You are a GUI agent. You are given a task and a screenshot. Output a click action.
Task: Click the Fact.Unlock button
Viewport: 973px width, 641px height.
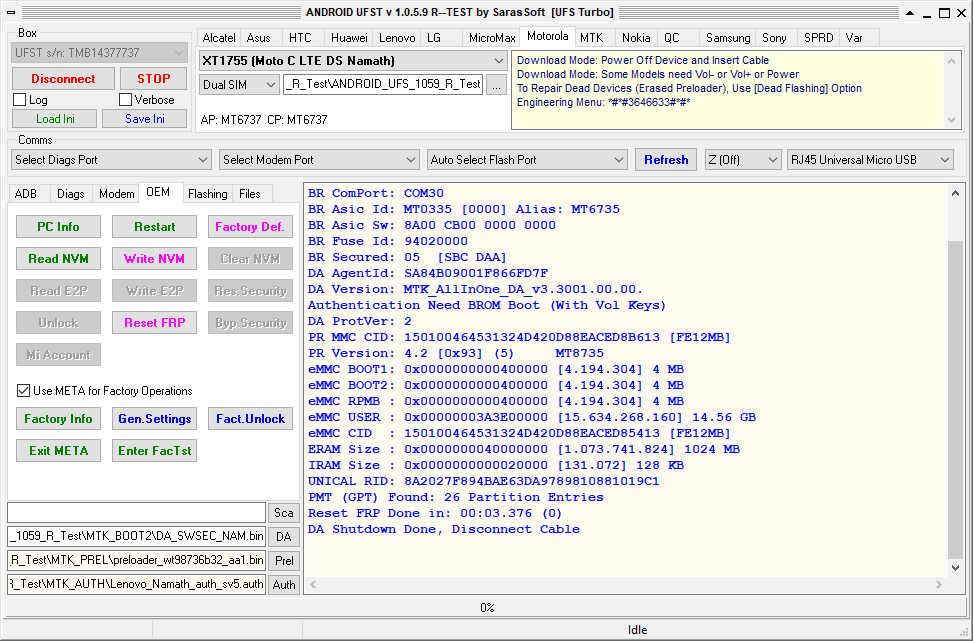[250, 419]
